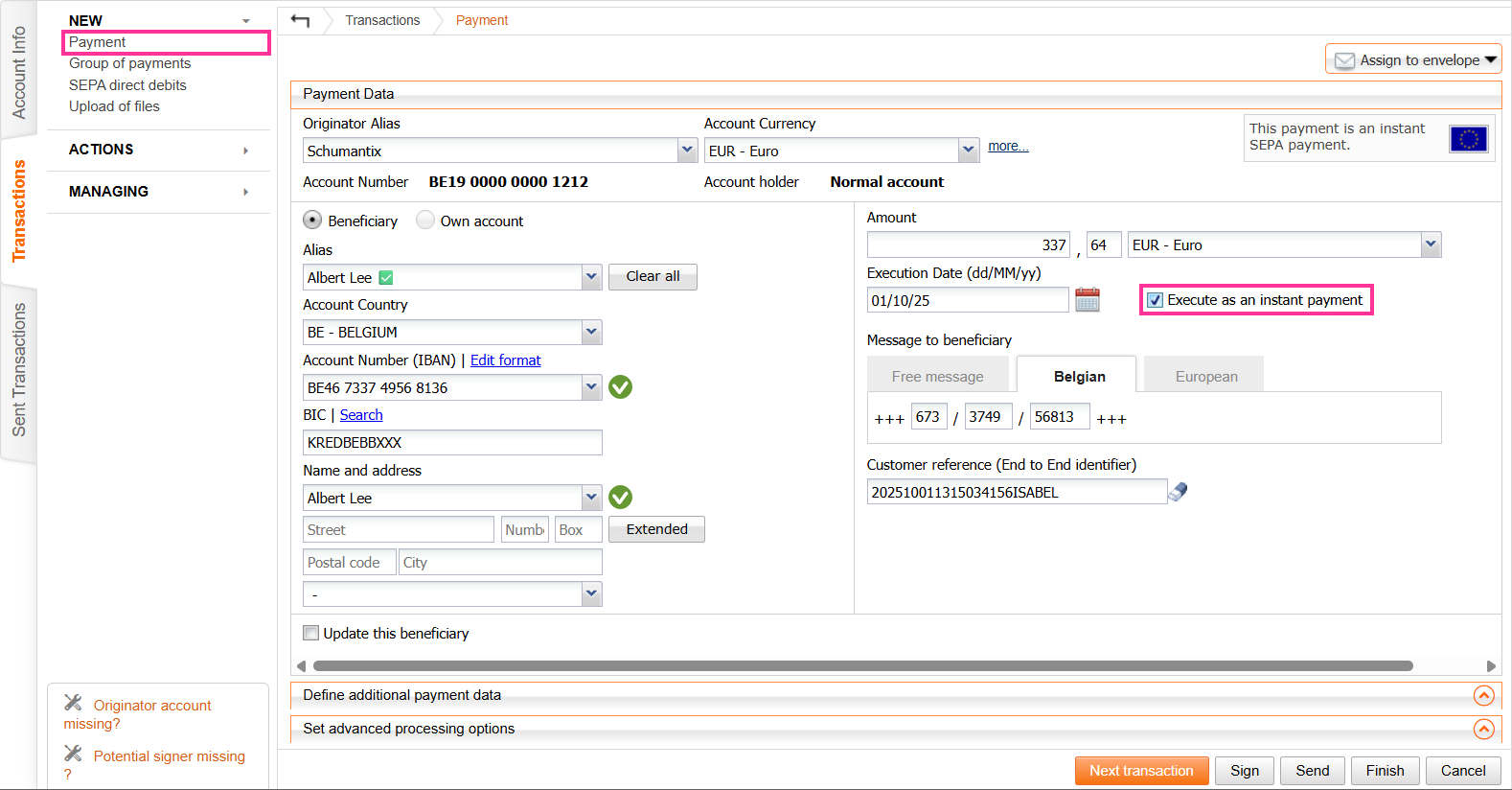Click the eraser icon beside customer reference
Screen dimensions: 1512x790
coord(1179,492)
